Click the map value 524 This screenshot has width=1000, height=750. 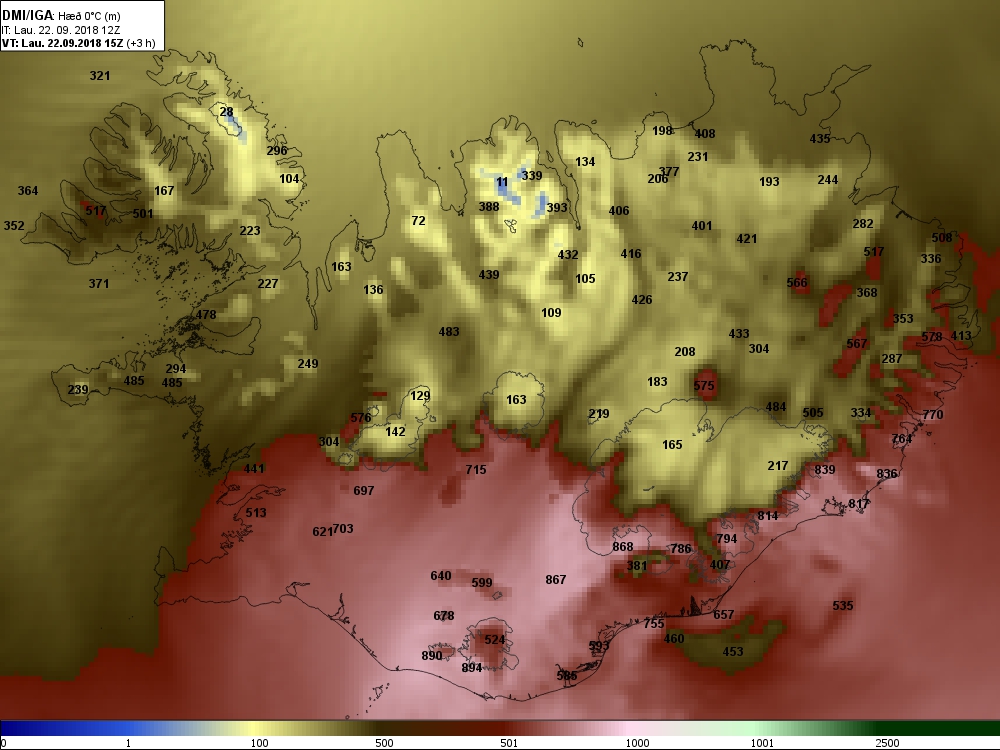tap(495, 640)
